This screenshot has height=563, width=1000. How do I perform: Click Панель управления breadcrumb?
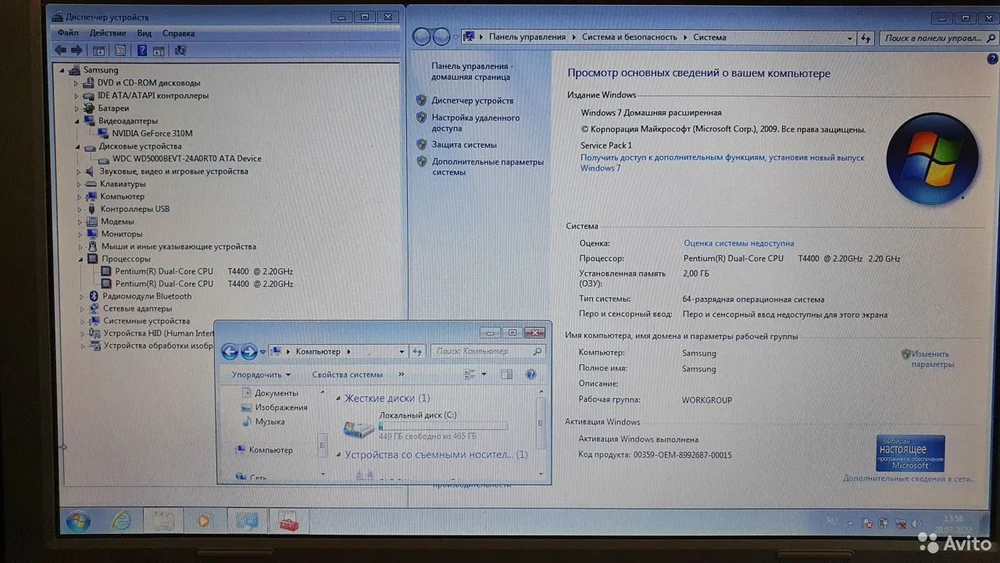pos(527,37)
